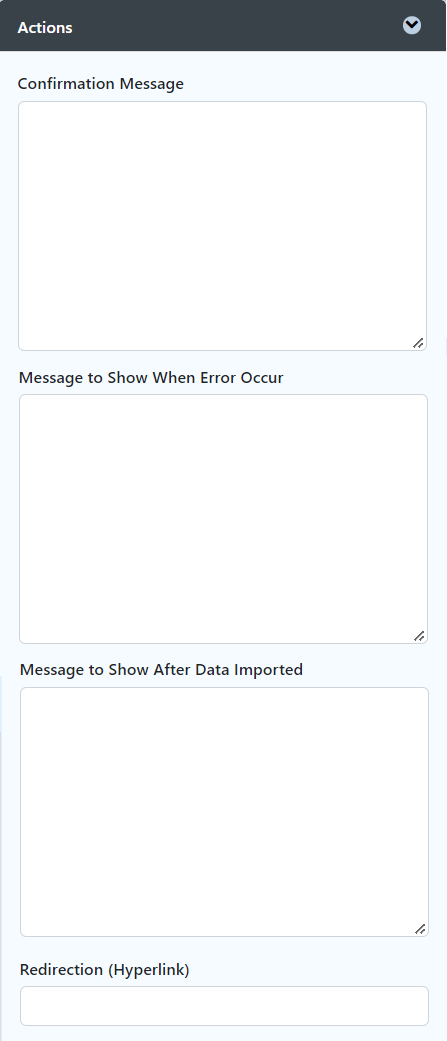The width and height of the screenshot is (447, 1041).
Task: Click the Confirmation Message label
Action: coord(101,84)
